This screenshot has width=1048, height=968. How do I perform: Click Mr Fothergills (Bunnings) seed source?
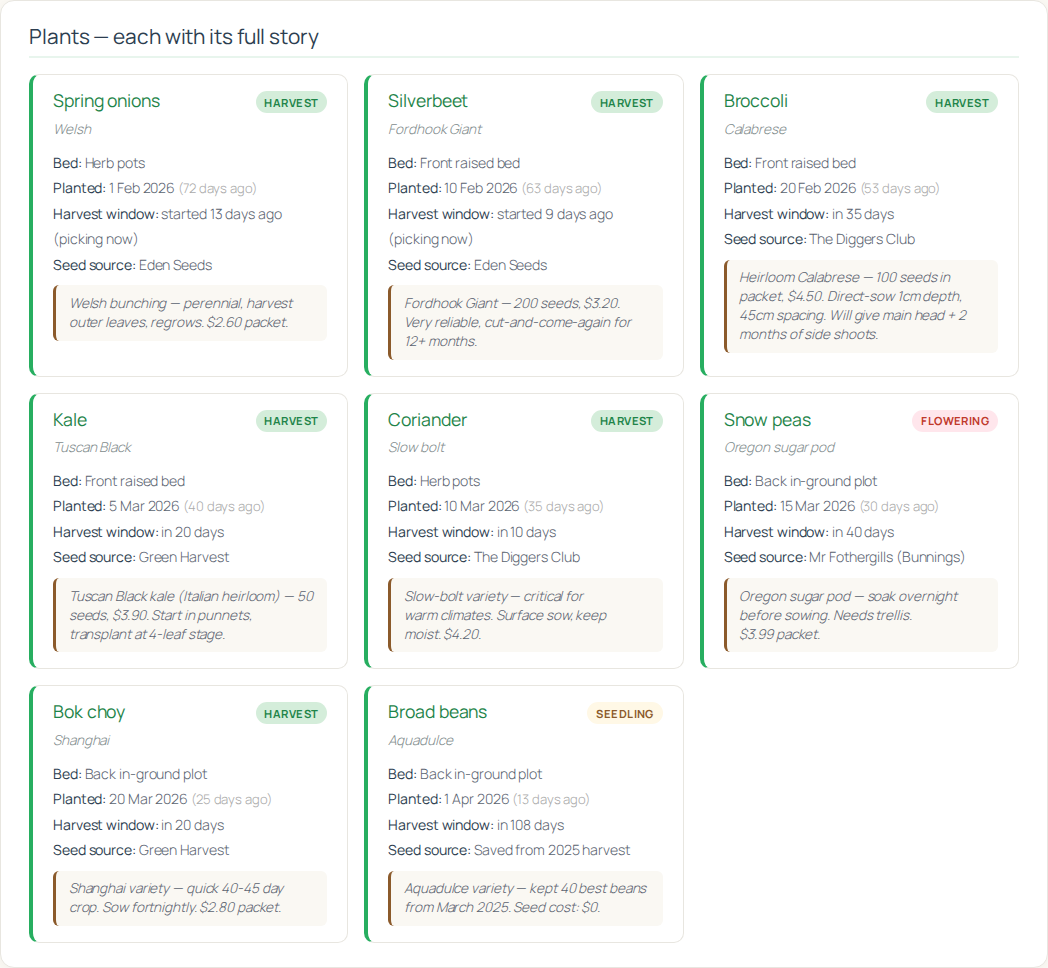tap(886, 557)
